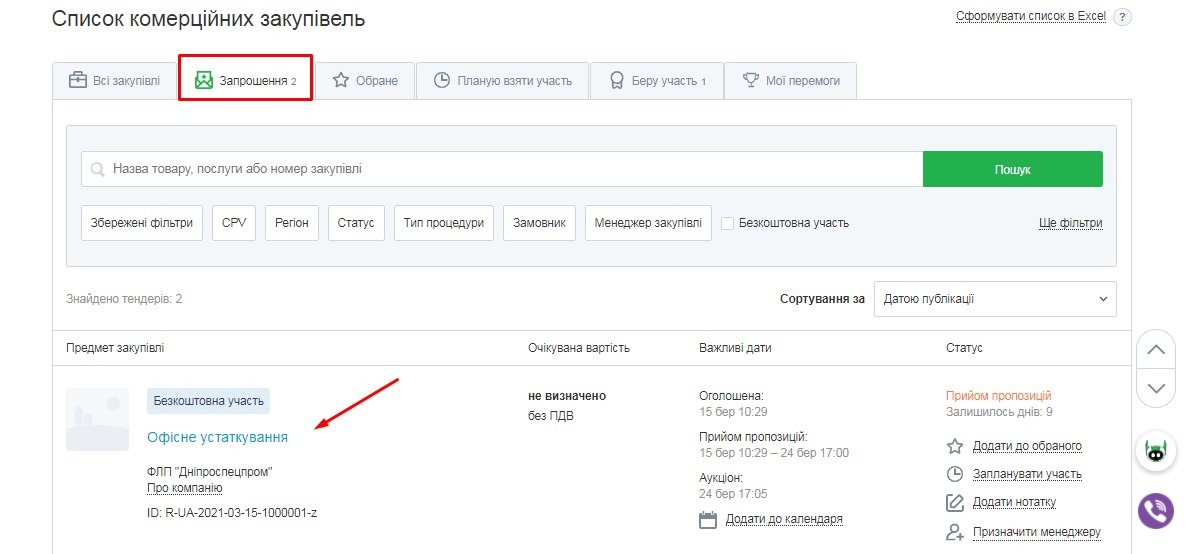Open the Планую взяти участь tab
This screenshot has height=554, width=1200.
click(x=503, y=81)
